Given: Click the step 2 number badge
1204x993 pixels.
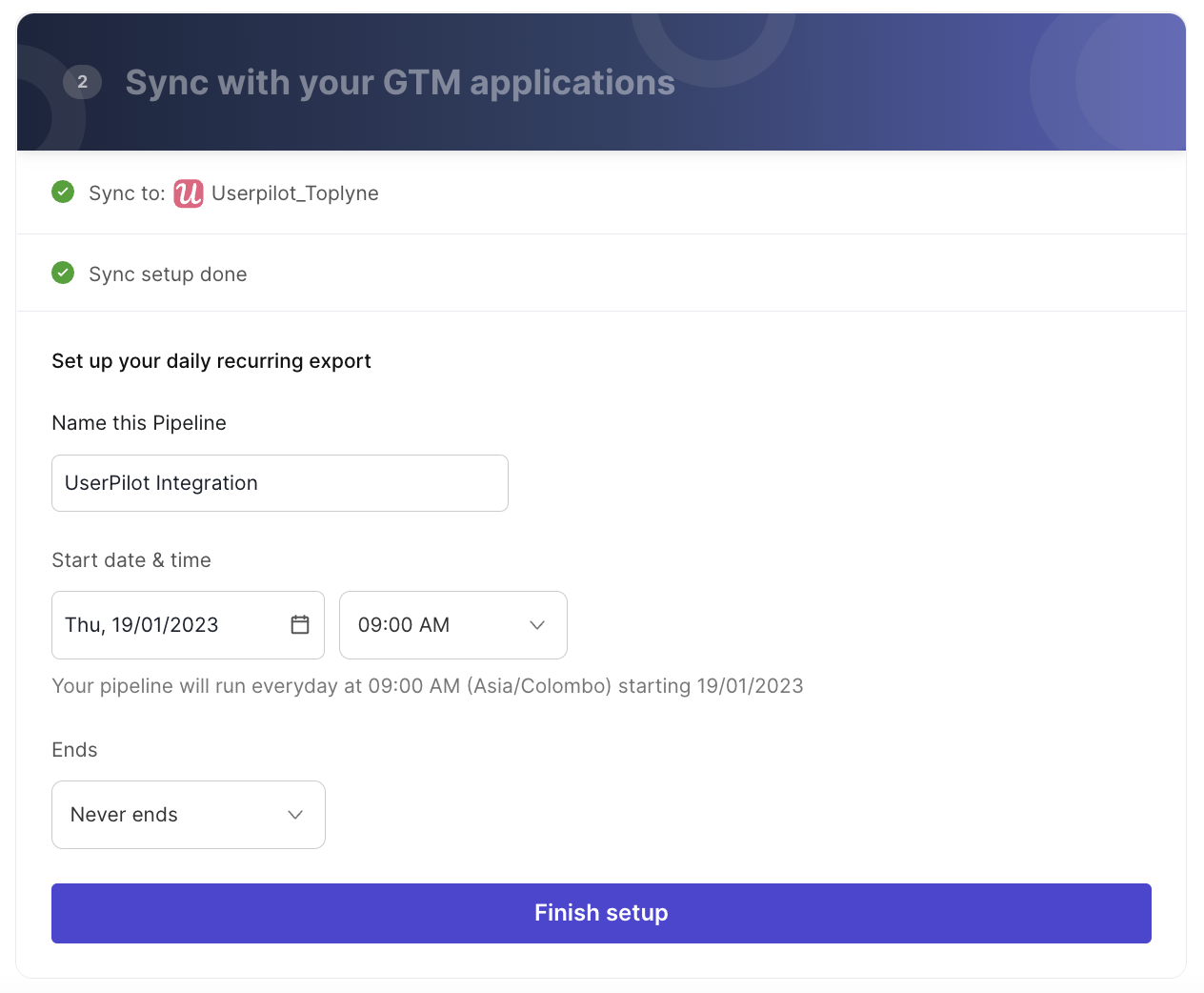Looking at the screenshot, I should [82, 82].
